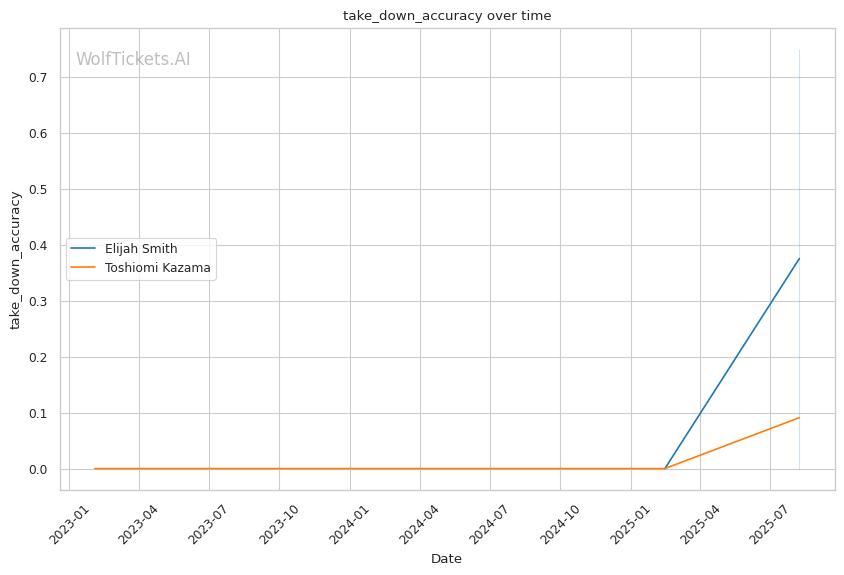Viewport: 844px width, 575px height.
Task: Click the 'Date' x-axis label
Action: [x=446, y=559]
